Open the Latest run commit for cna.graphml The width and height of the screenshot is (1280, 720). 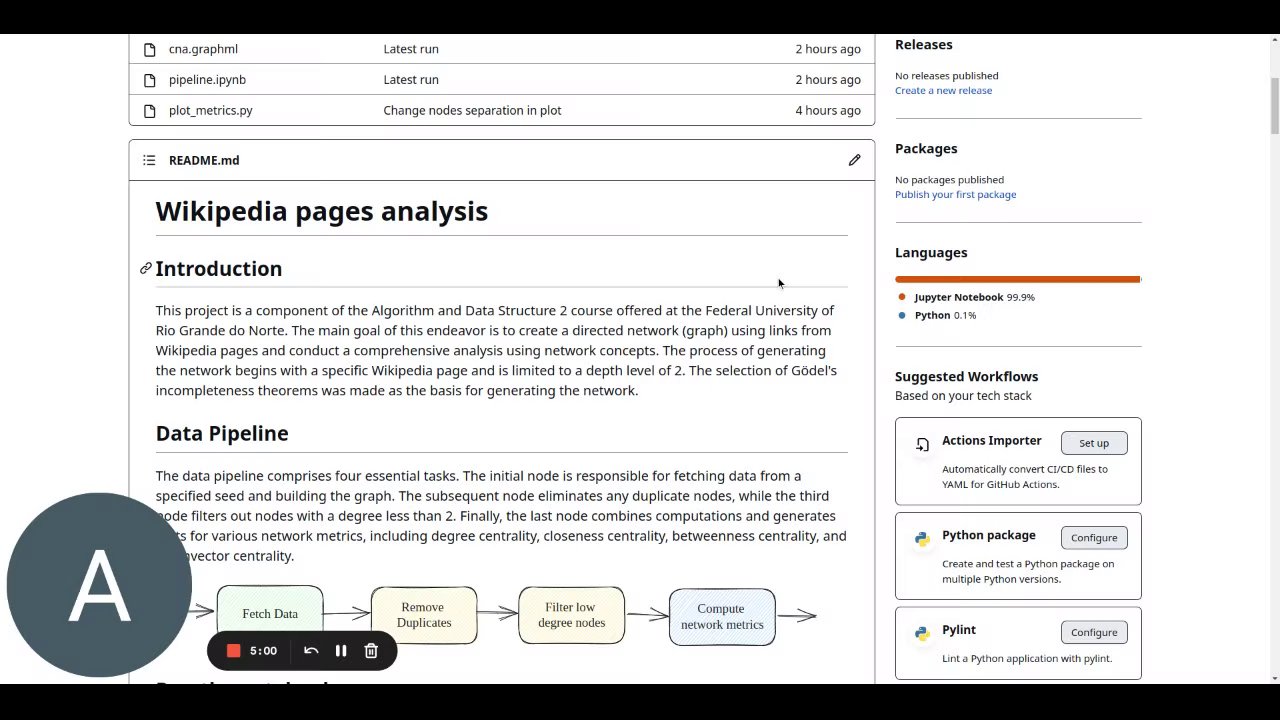[411, 49]
